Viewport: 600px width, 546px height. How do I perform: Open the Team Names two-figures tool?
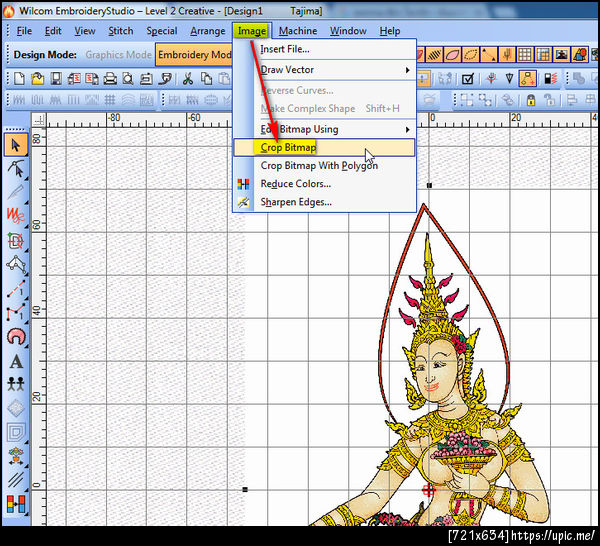(x=16, y=384)
